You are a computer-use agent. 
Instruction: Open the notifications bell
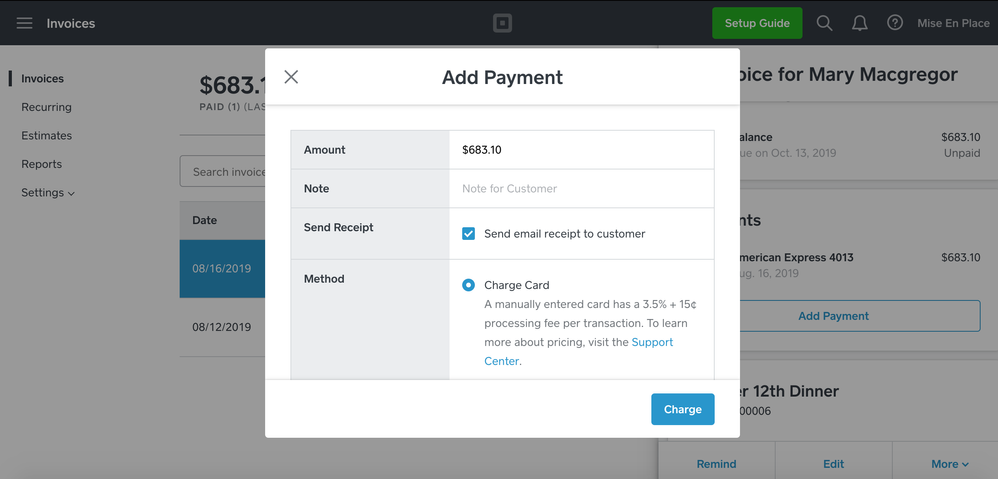(859, 23)
